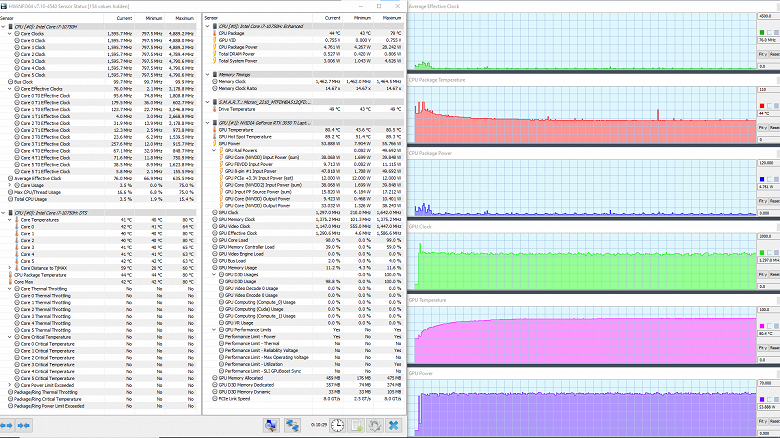Click the right double-arrow expand columns icon
This screenshot has height=438, width=780.
(x=23, y=426)
